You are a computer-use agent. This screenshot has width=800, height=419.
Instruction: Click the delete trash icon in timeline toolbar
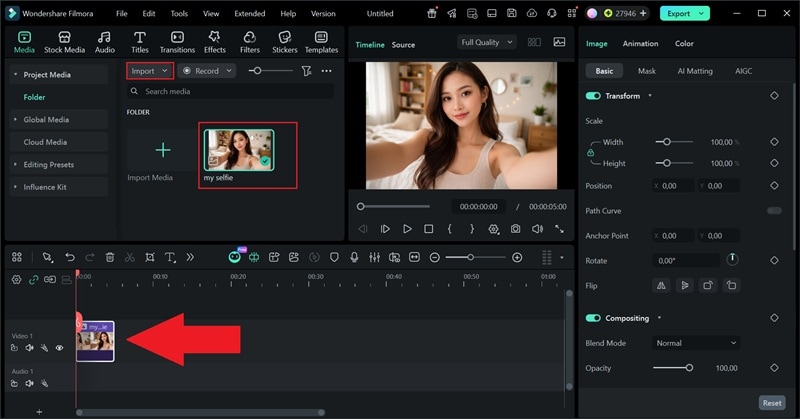[x=110, y=257]
